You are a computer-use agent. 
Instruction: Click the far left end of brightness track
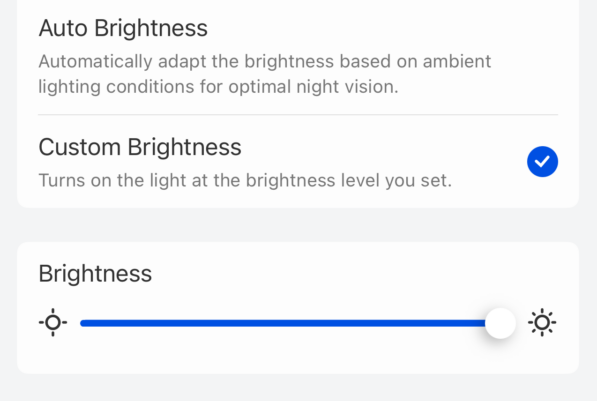point(83,323)
